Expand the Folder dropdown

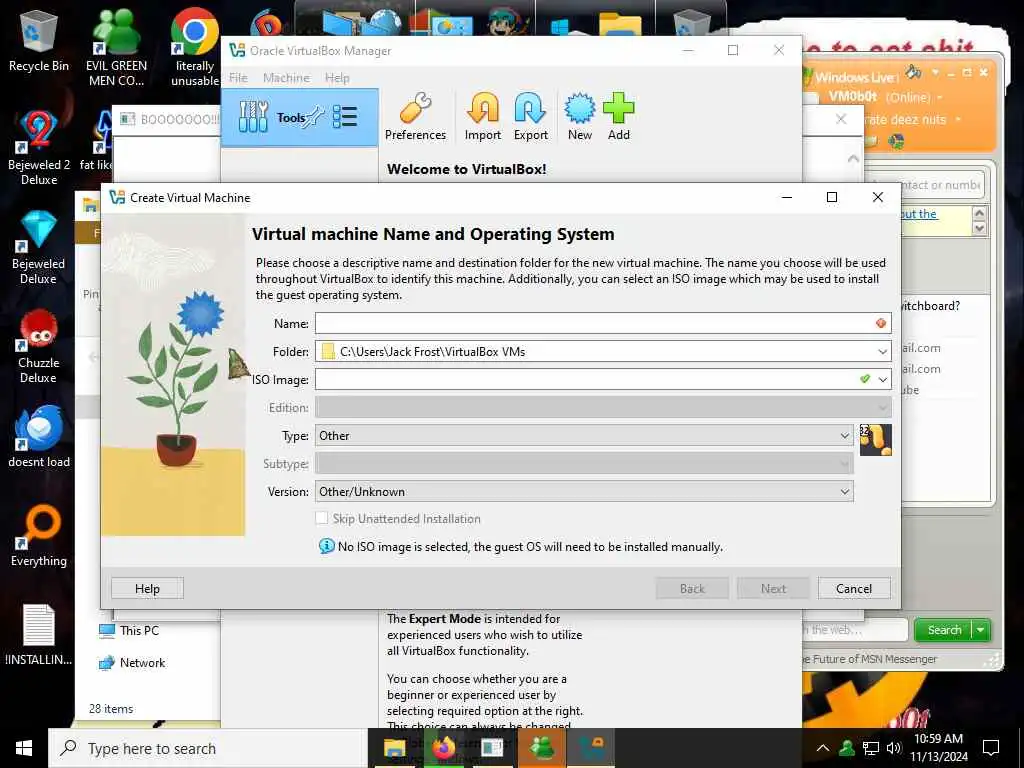tap(882, 351)
